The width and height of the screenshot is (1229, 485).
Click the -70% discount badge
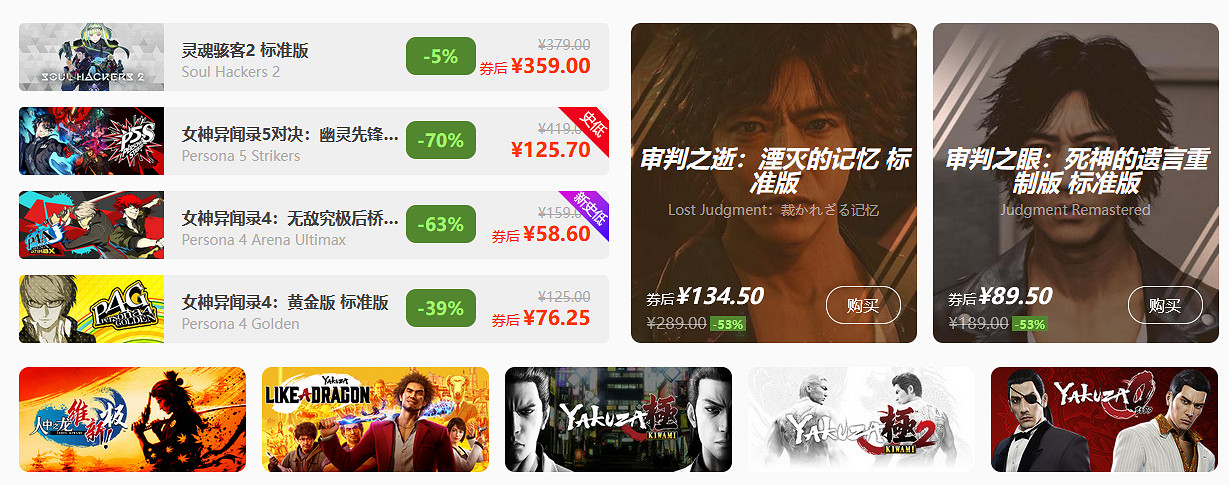tap(441, 140)
